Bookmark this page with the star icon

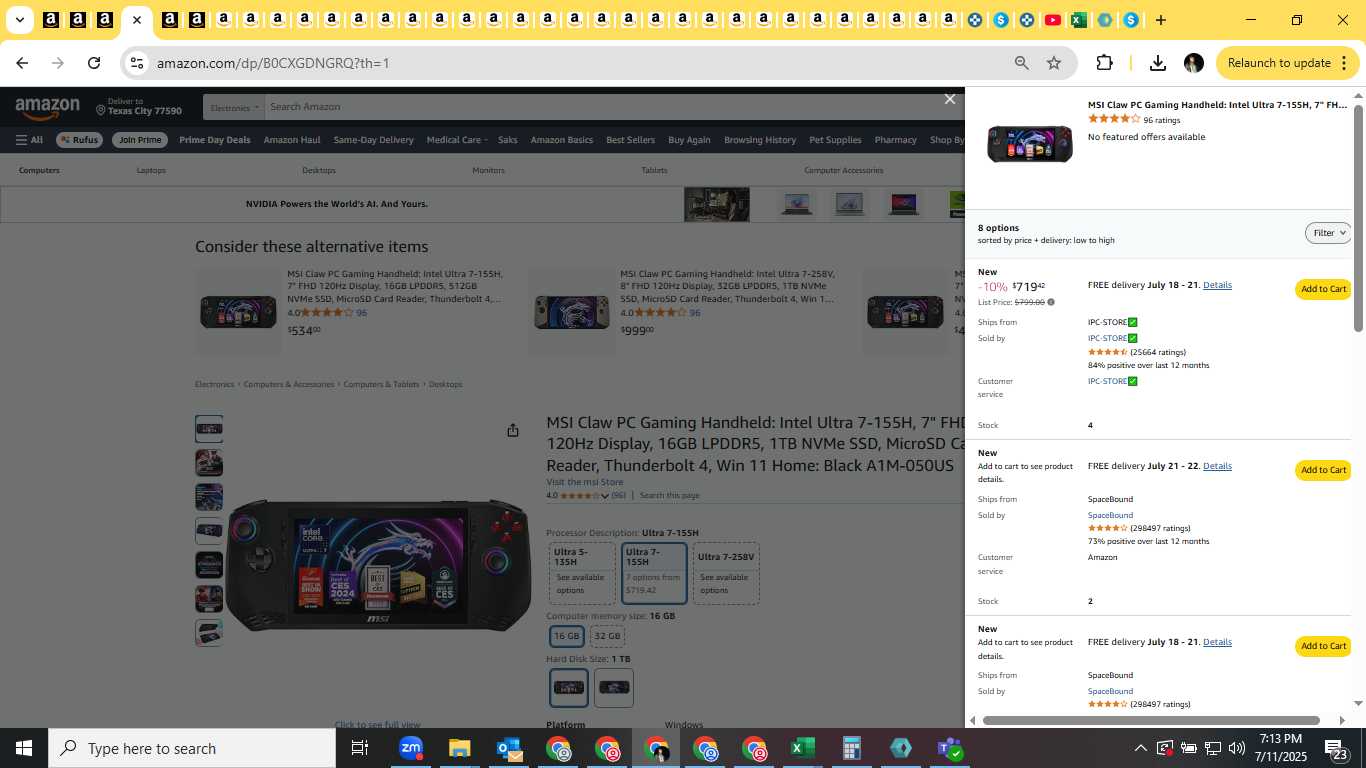tap(1054, 63)
